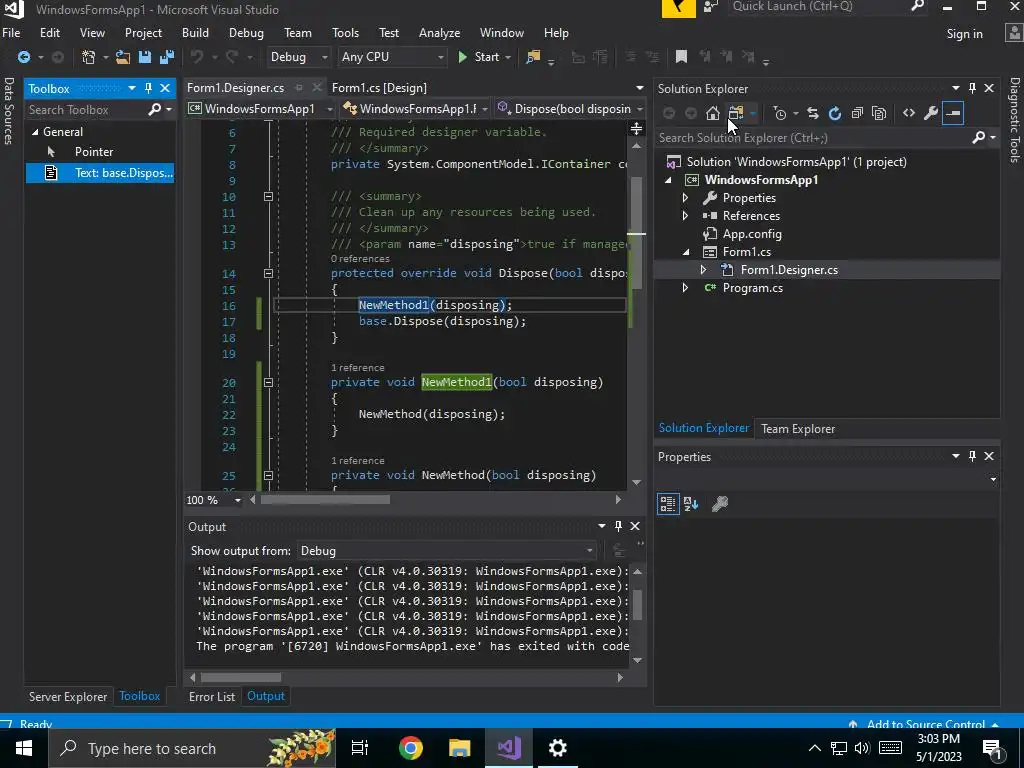
Task: Click Sync with Active Document icon
Action: coord(812,113)
